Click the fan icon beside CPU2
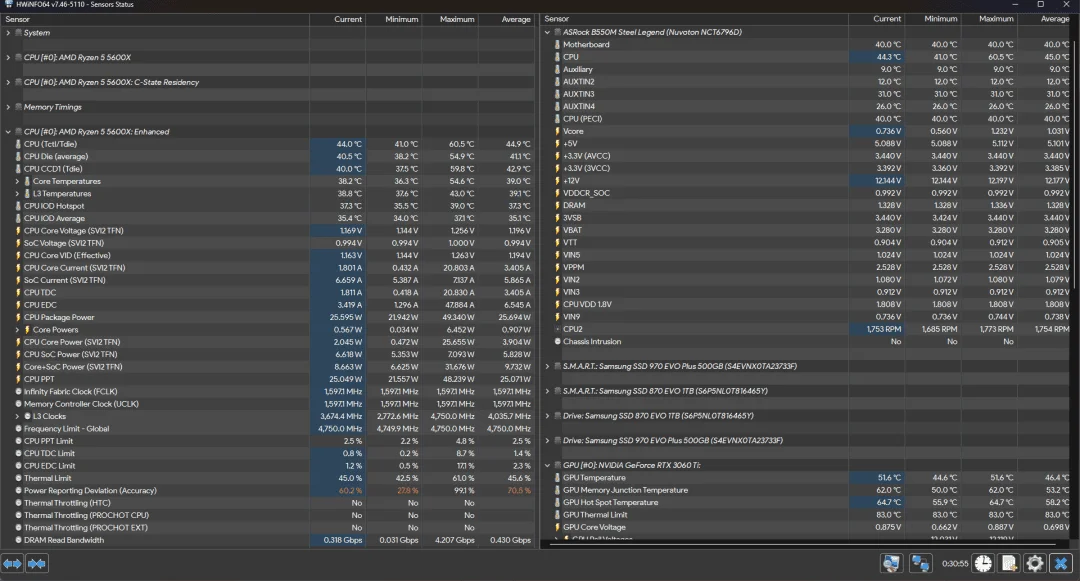 coord(558,329)
